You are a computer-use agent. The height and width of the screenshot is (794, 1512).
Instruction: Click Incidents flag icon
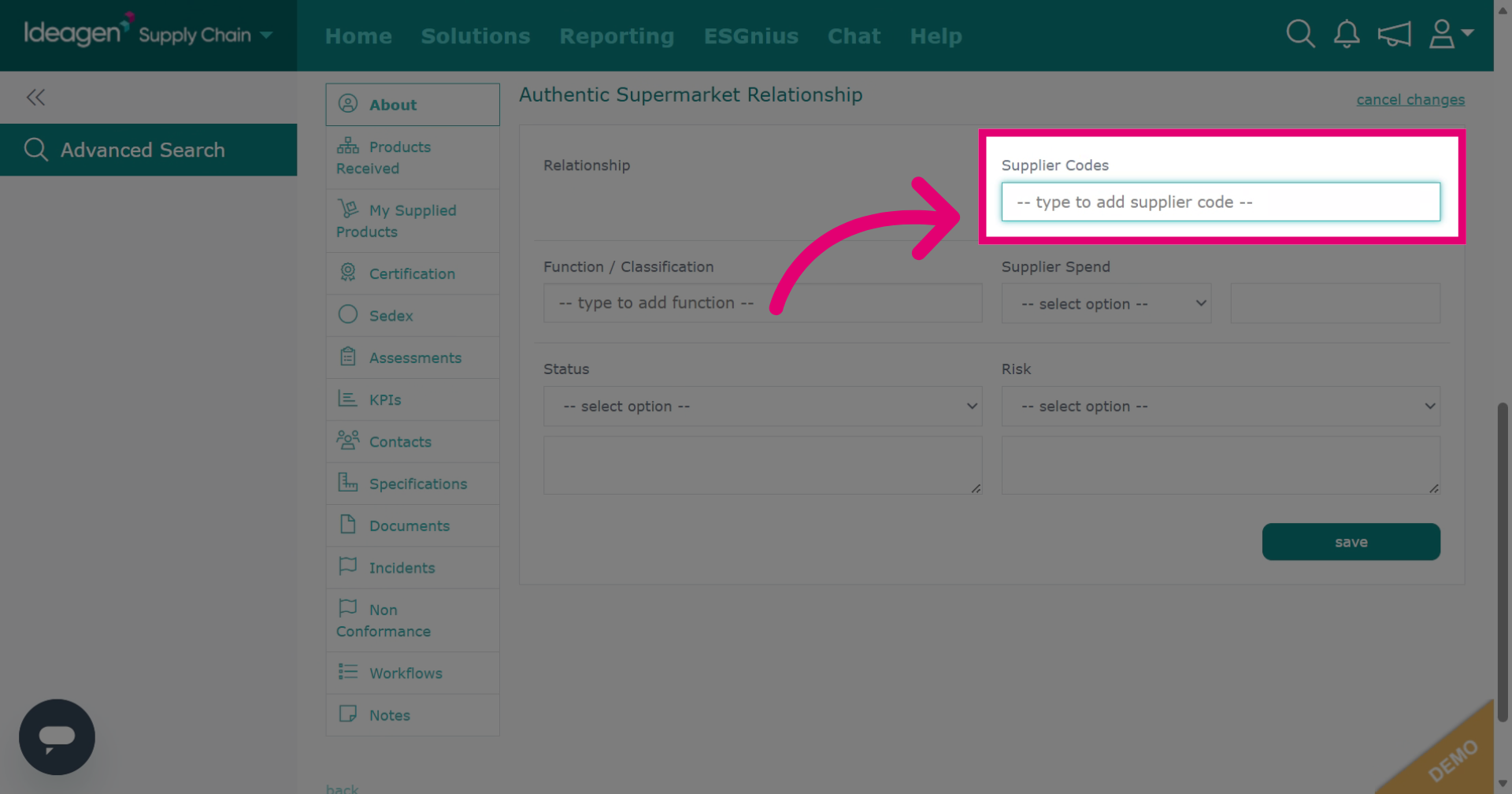[x=348, y=566]
